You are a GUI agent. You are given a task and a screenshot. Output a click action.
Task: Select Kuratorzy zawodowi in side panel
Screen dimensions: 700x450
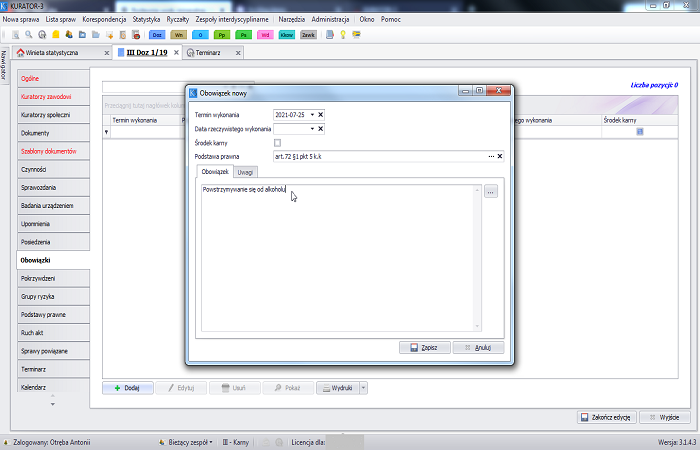point(53,97)
